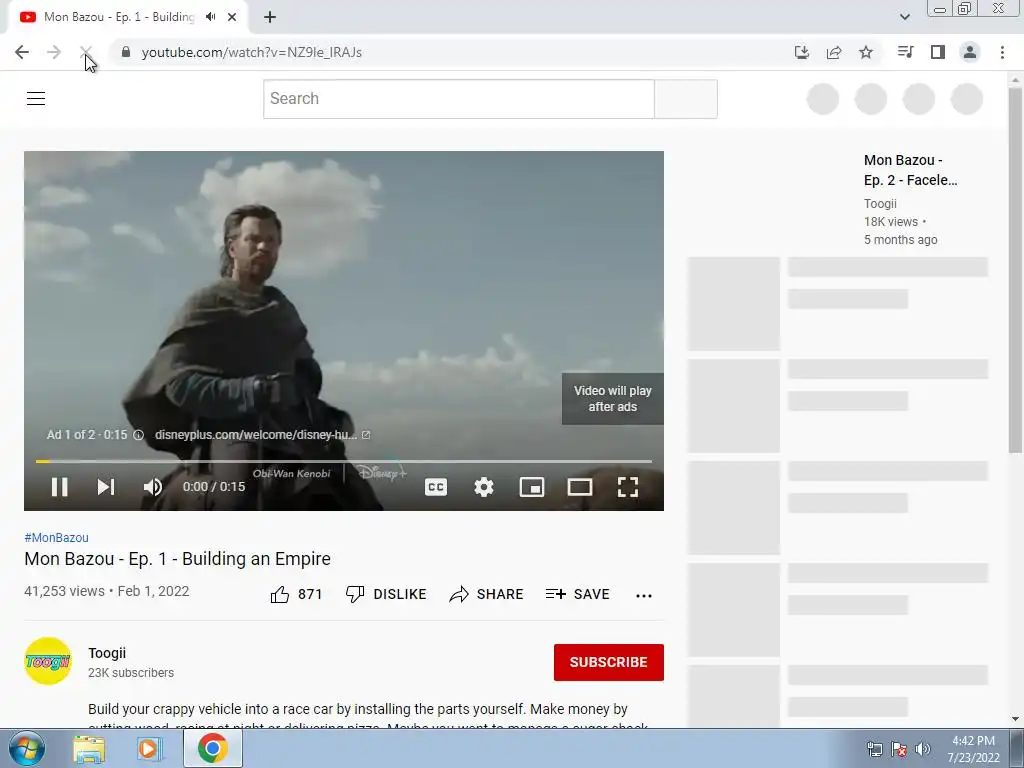Switch to miniplayer mode
The image size is (1024, 768).
coord(532,487)
